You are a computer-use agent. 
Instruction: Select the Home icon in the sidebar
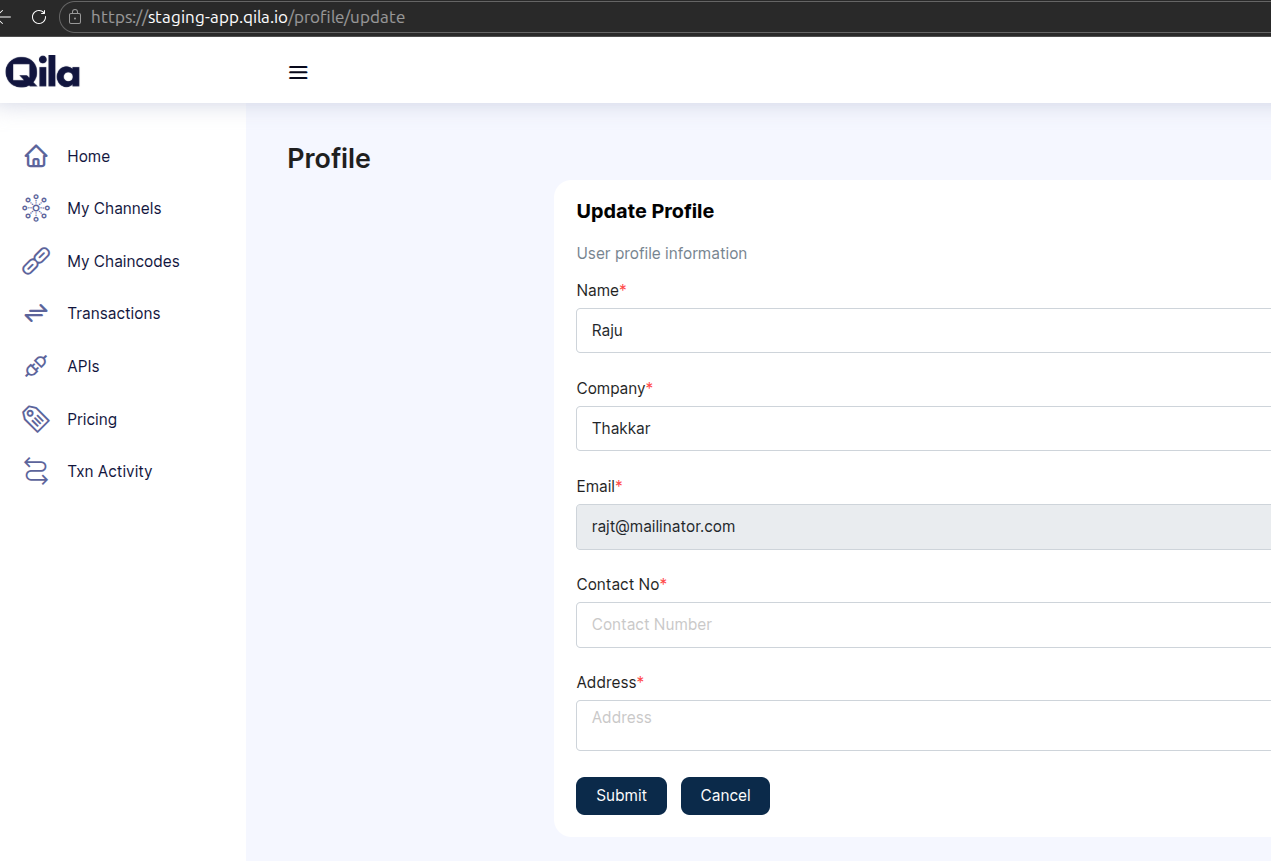pos(35,156)
